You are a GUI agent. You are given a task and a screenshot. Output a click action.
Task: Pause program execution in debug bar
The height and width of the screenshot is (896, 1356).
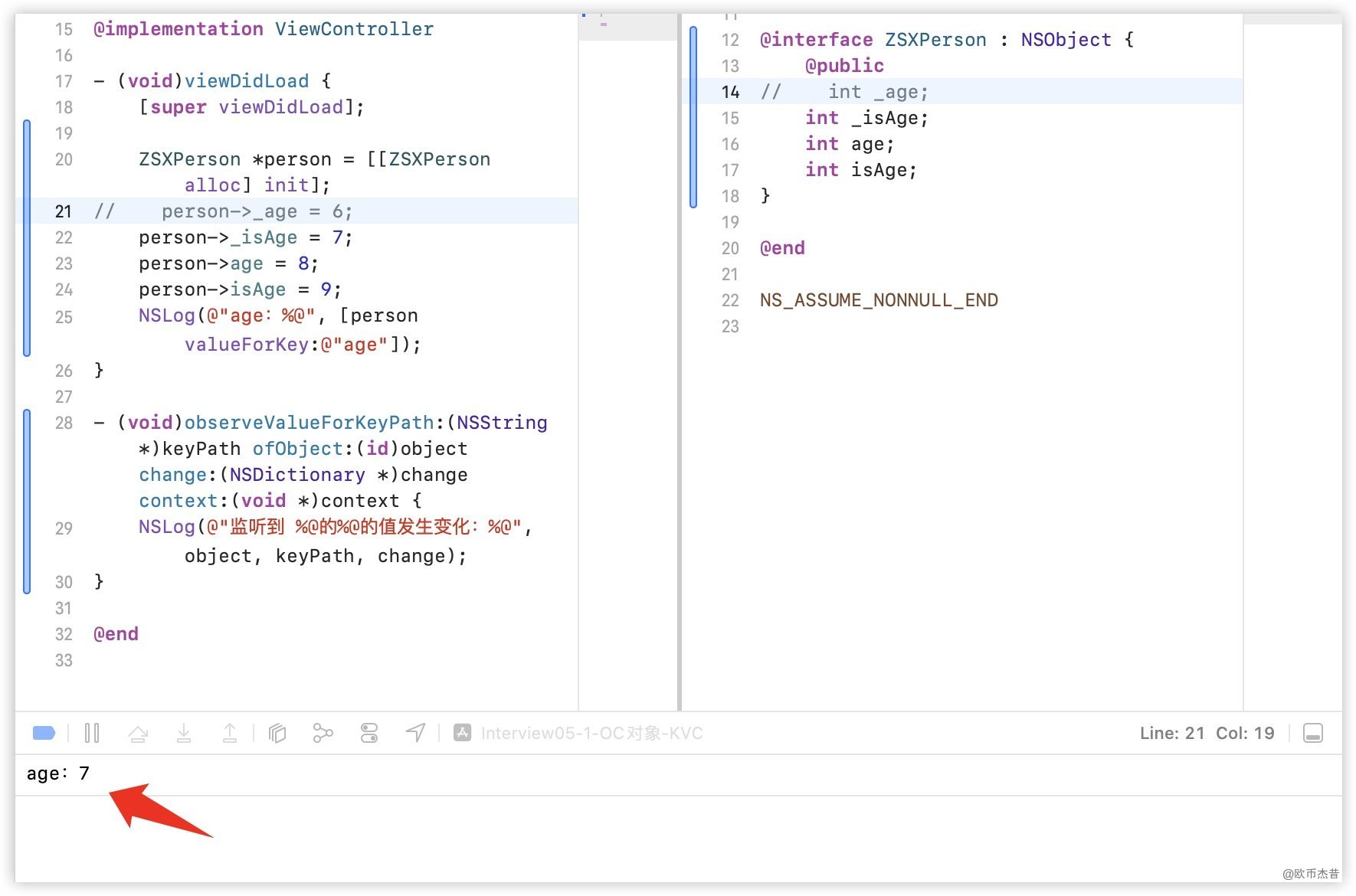pyautogui.click(x=92, y=733)
